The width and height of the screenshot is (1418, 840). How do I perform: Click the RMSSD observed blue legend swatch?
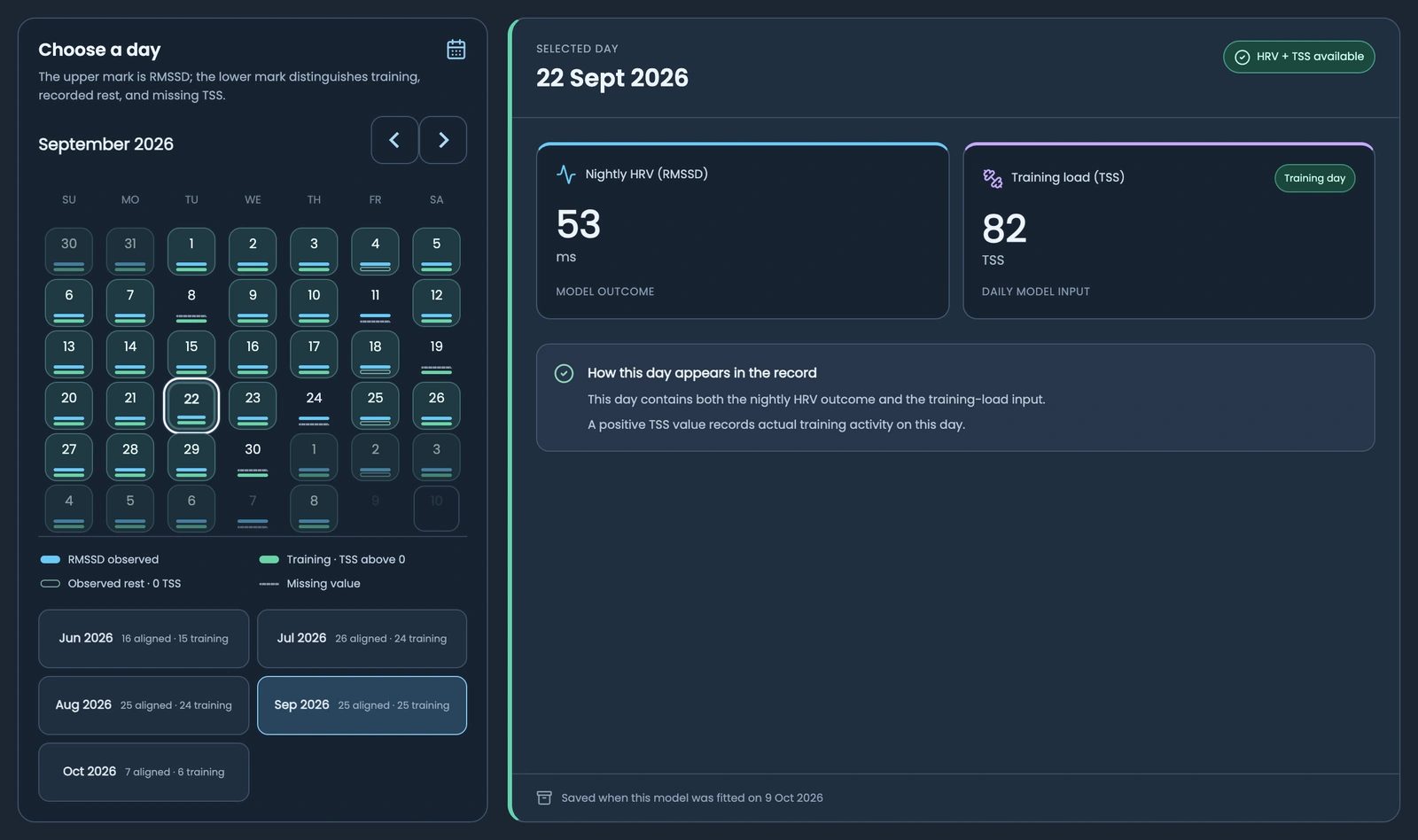(51, 559)
